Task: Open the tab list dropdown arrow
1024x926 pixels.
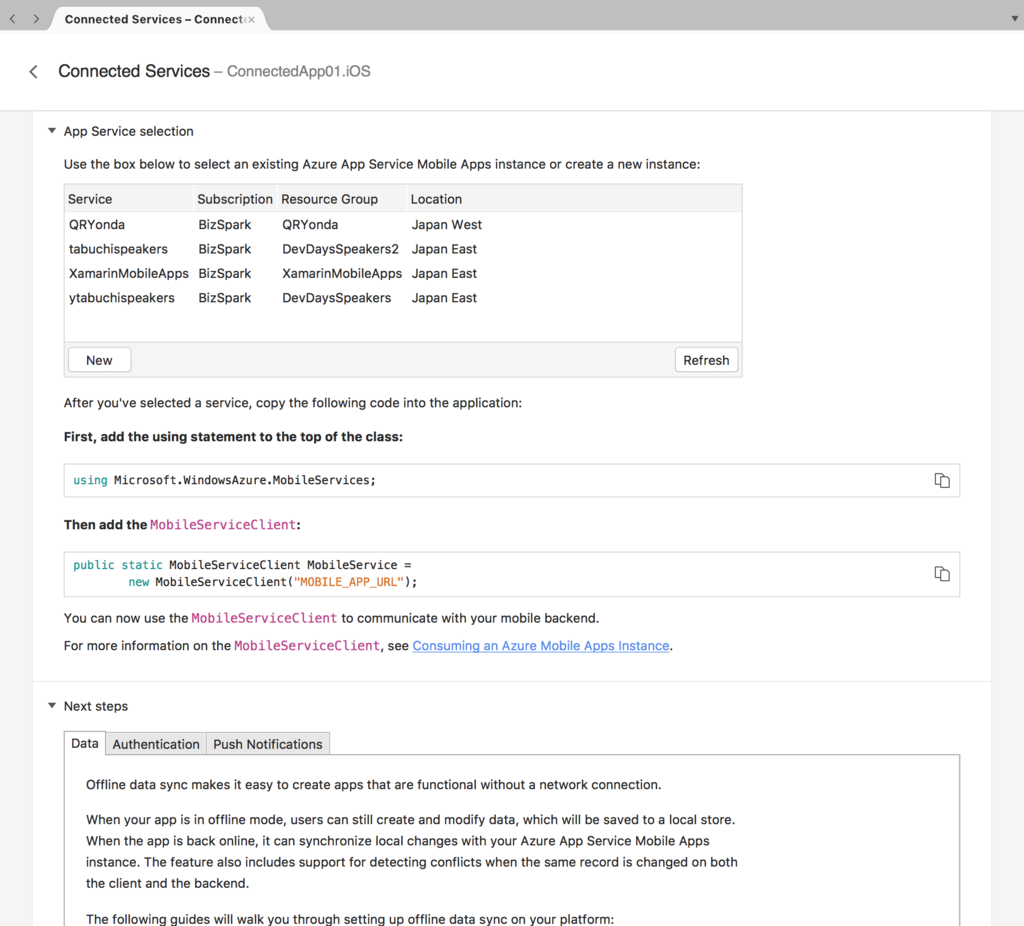Action: 1014,18
